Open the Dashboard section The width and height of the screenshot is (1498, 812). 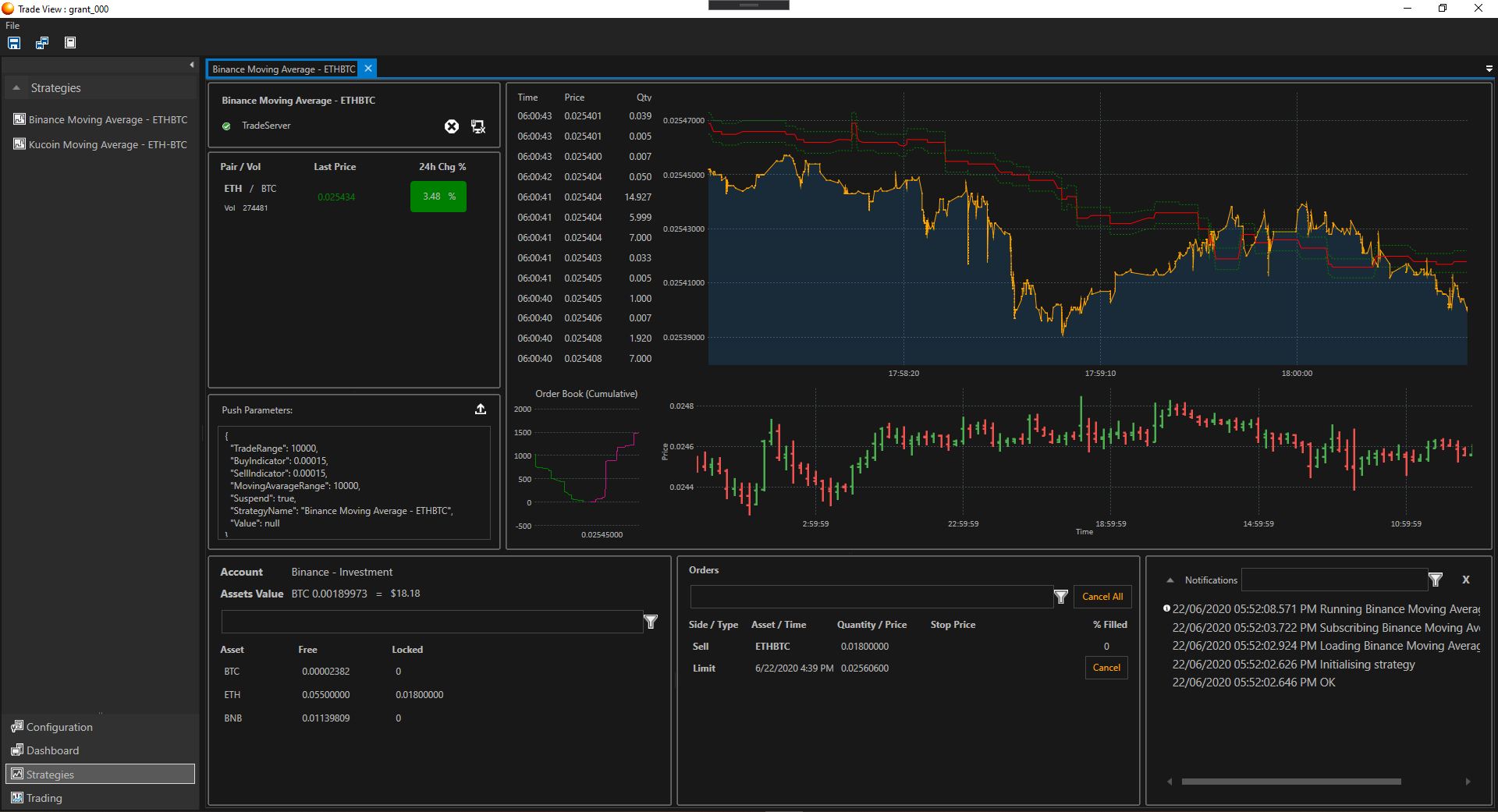click(x=100, y=750)
